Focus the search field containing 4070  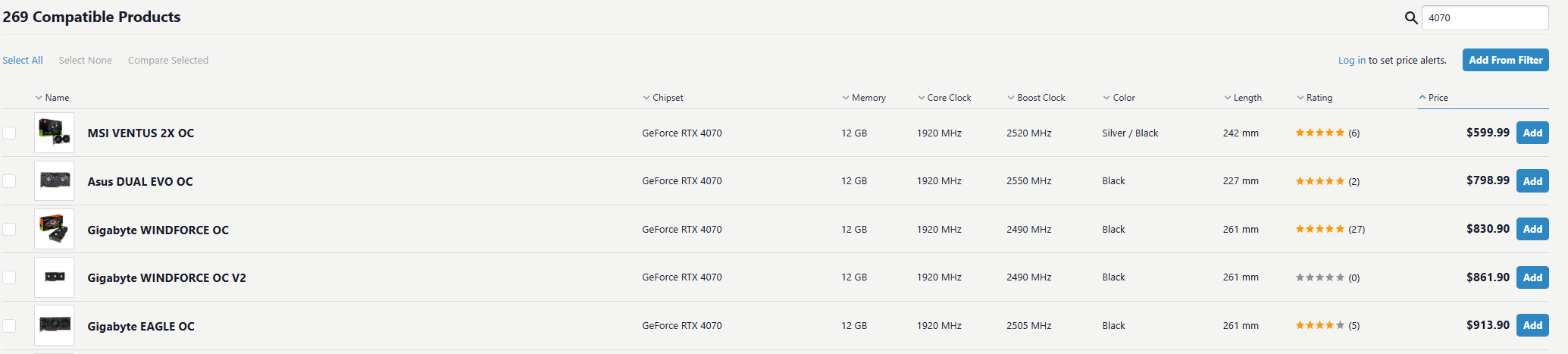(x=1484, y=17)
